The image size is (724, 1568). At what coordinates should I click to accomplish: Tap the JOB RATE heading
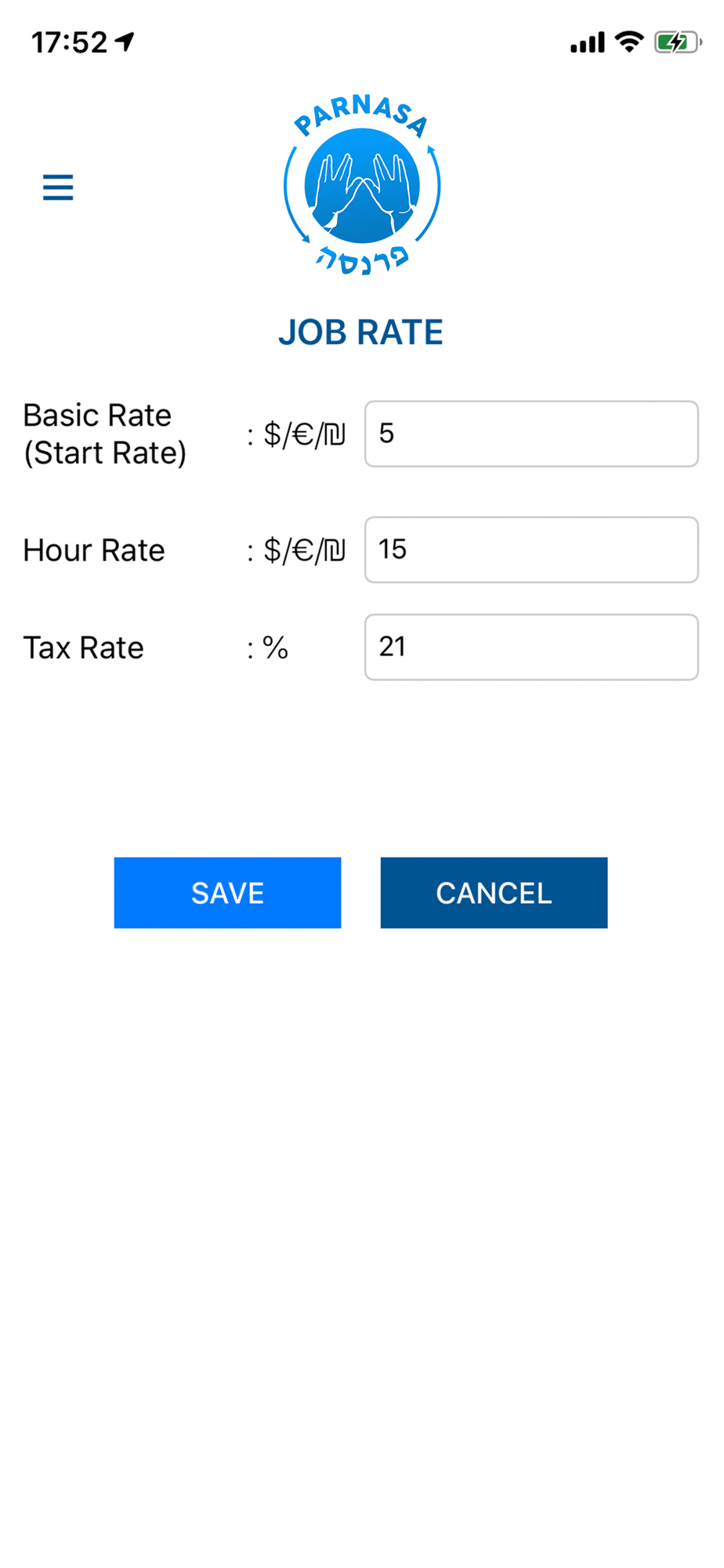click(361, 332)
